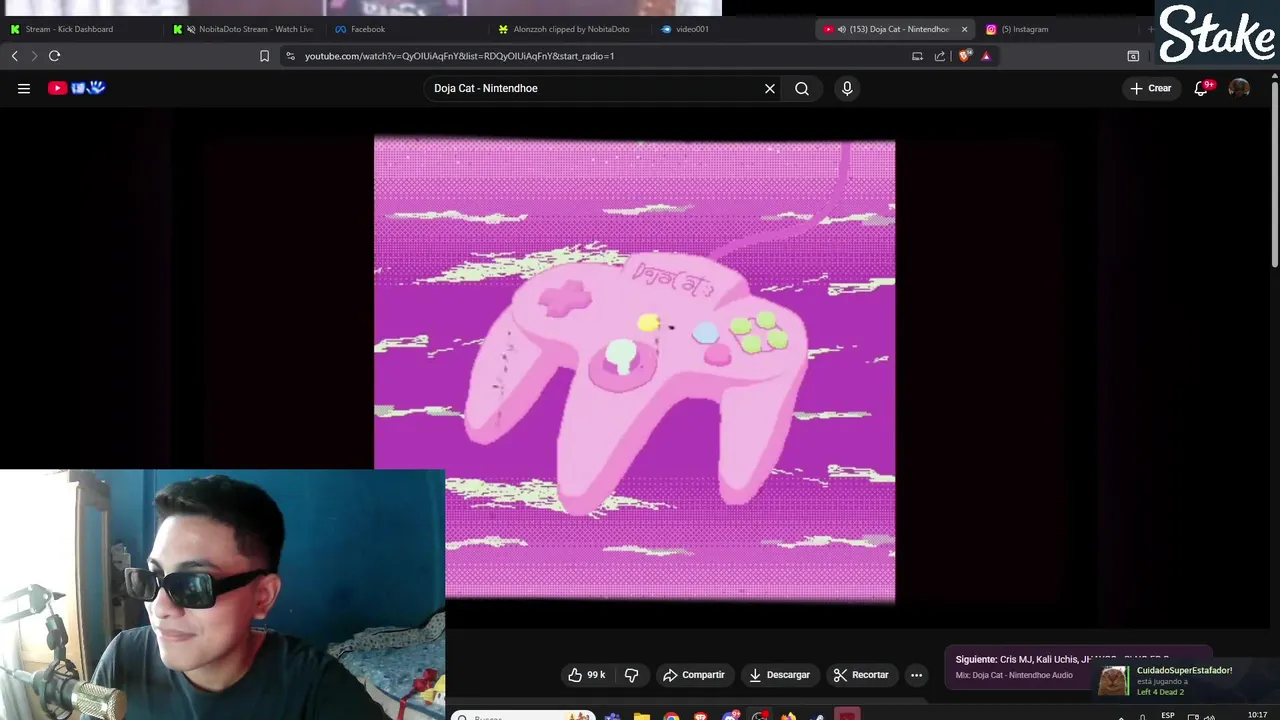This screenshot has height=720, width=1280.
Task: Go to YouTube home via logo
Action: 76,88
